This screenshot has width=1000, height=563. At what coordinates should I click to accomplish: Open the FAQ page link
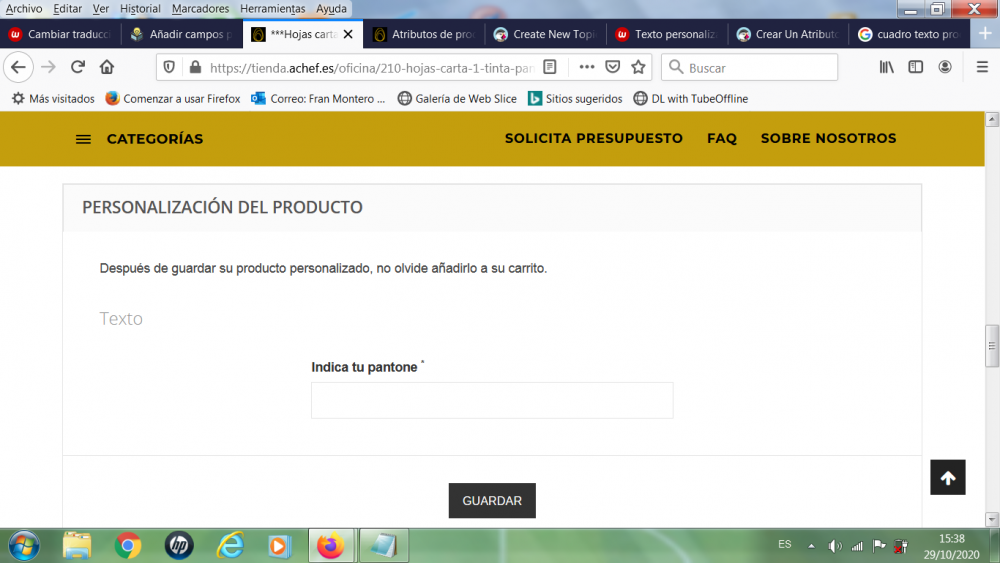coord(722,138)
